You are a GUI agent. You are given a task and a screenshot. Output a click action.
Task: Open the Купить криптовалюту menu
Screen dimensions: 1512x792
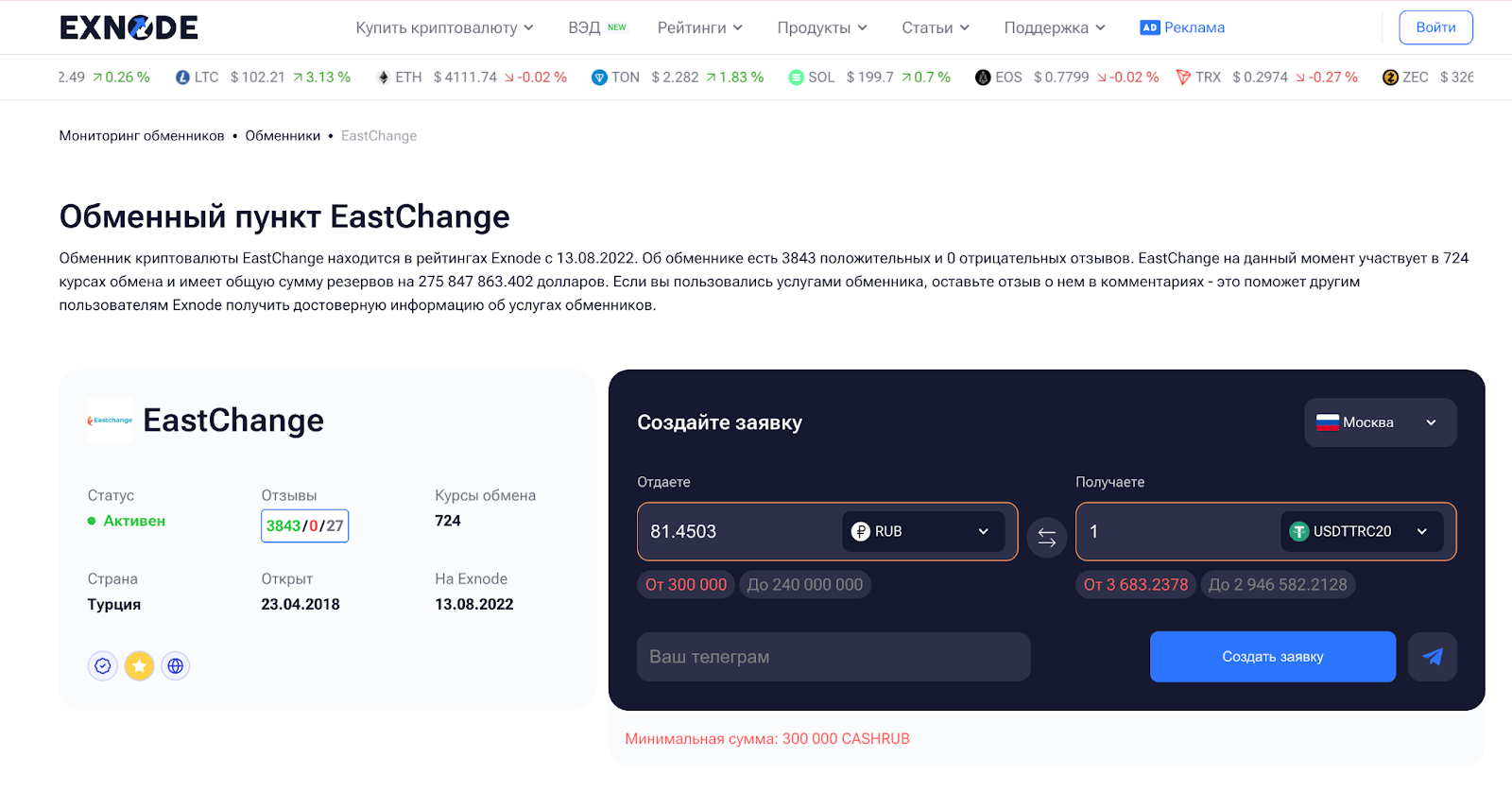coord(444,27)
